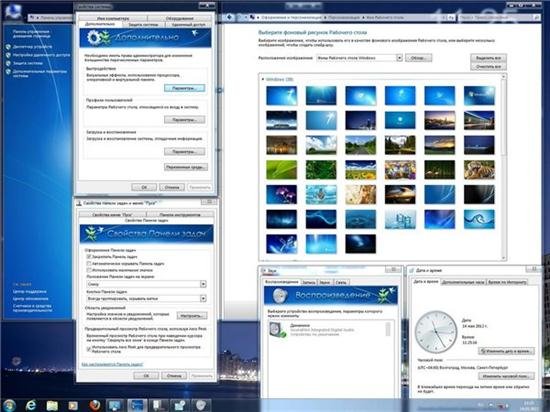
Task: Enable Автоматически скрывать панель задач checkbox
Action: 89,263
